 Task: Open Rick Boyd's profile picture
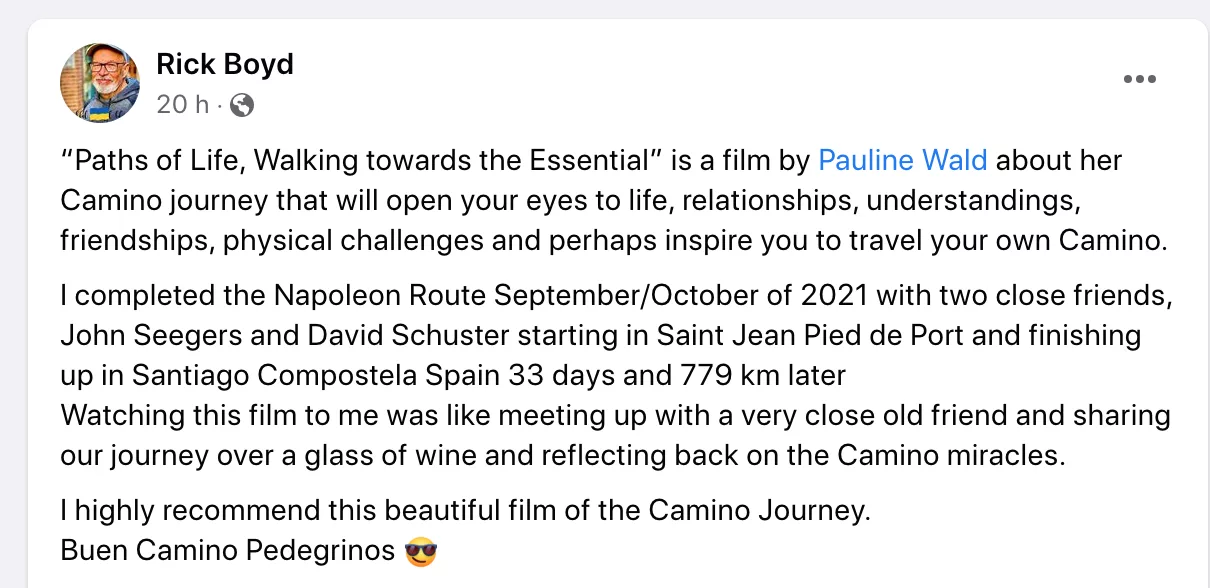100,82
